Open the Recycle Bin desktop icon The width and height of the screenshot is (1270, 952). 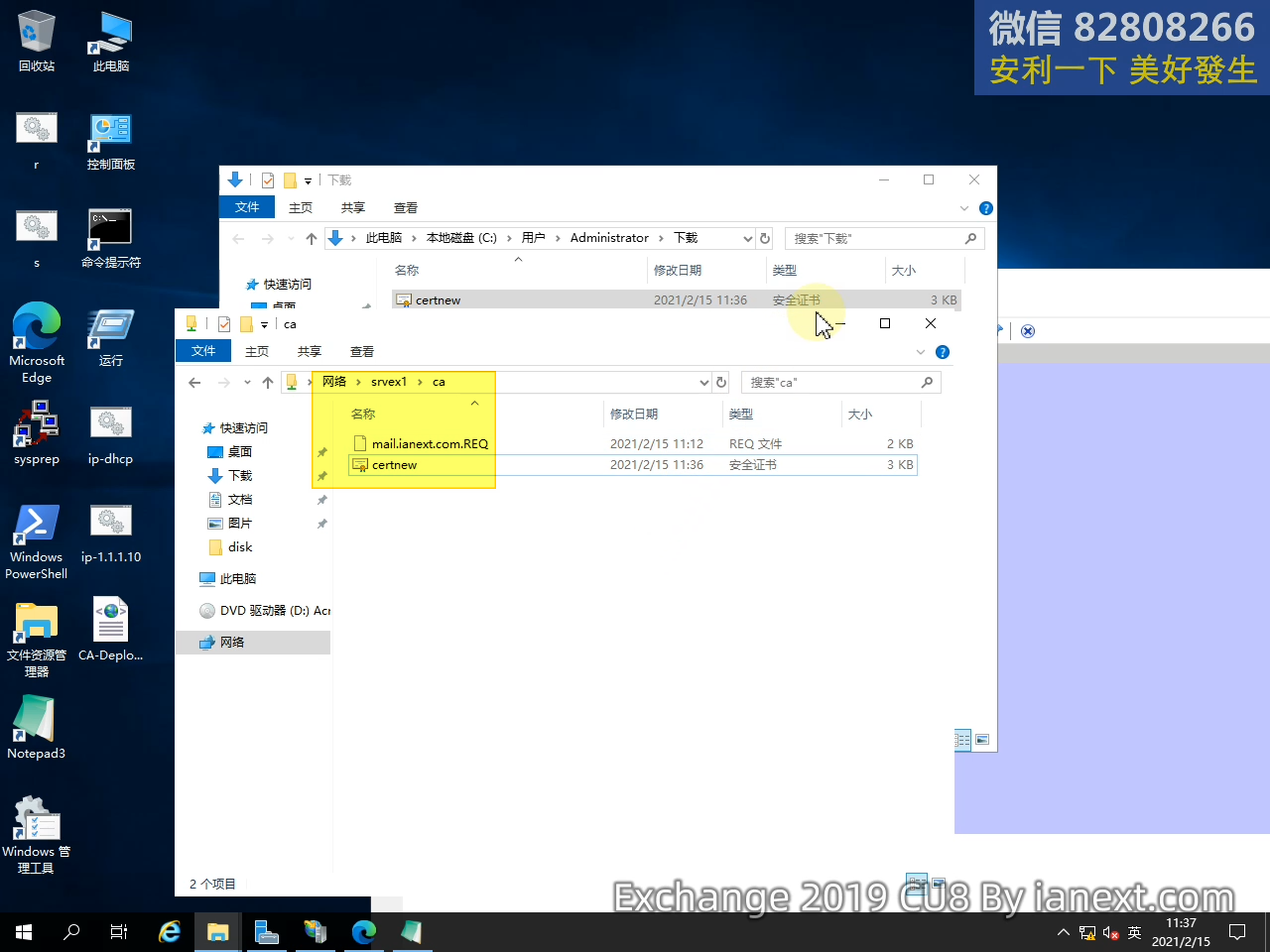[x=37, y=42]
